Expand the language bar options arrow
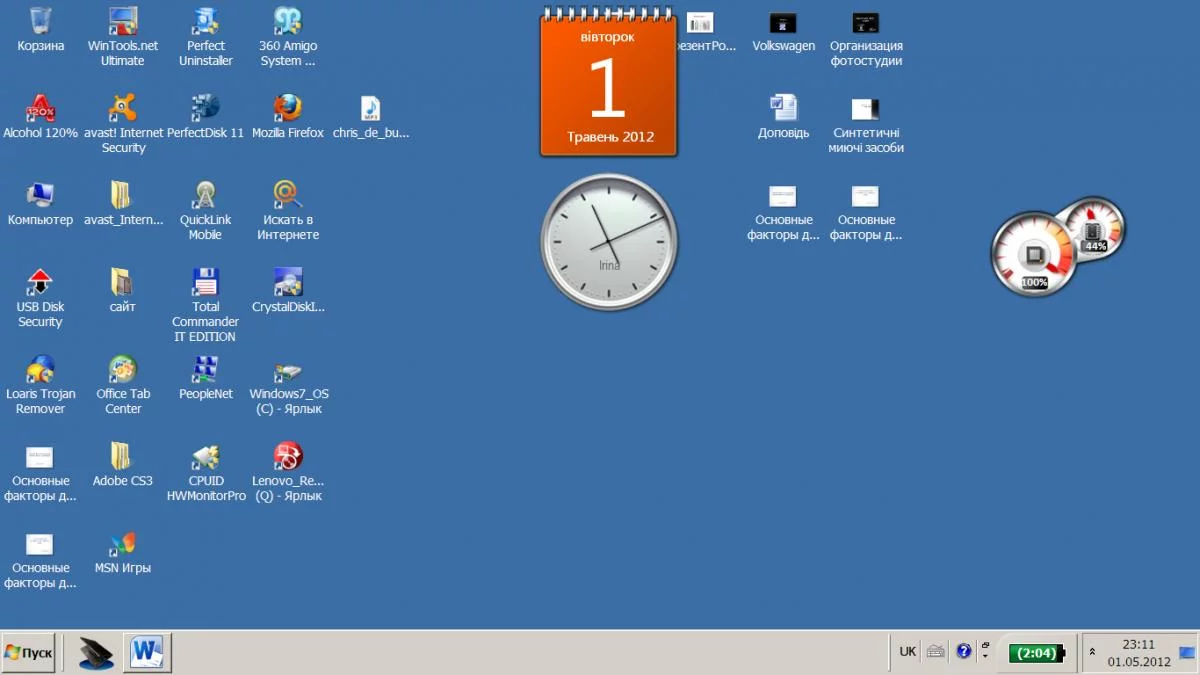Viewport: 1200px width, 675px height. 985,657
